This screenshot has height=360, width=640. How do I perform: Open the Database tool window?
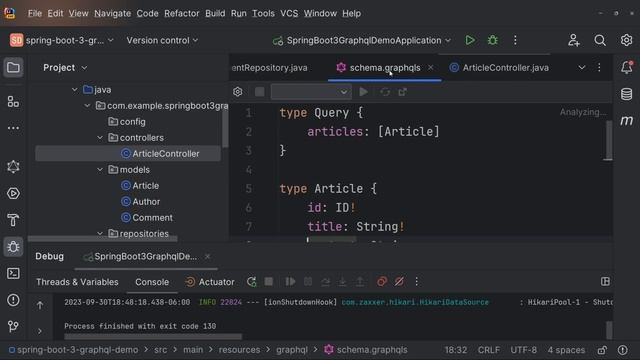[x=627, y=94]
